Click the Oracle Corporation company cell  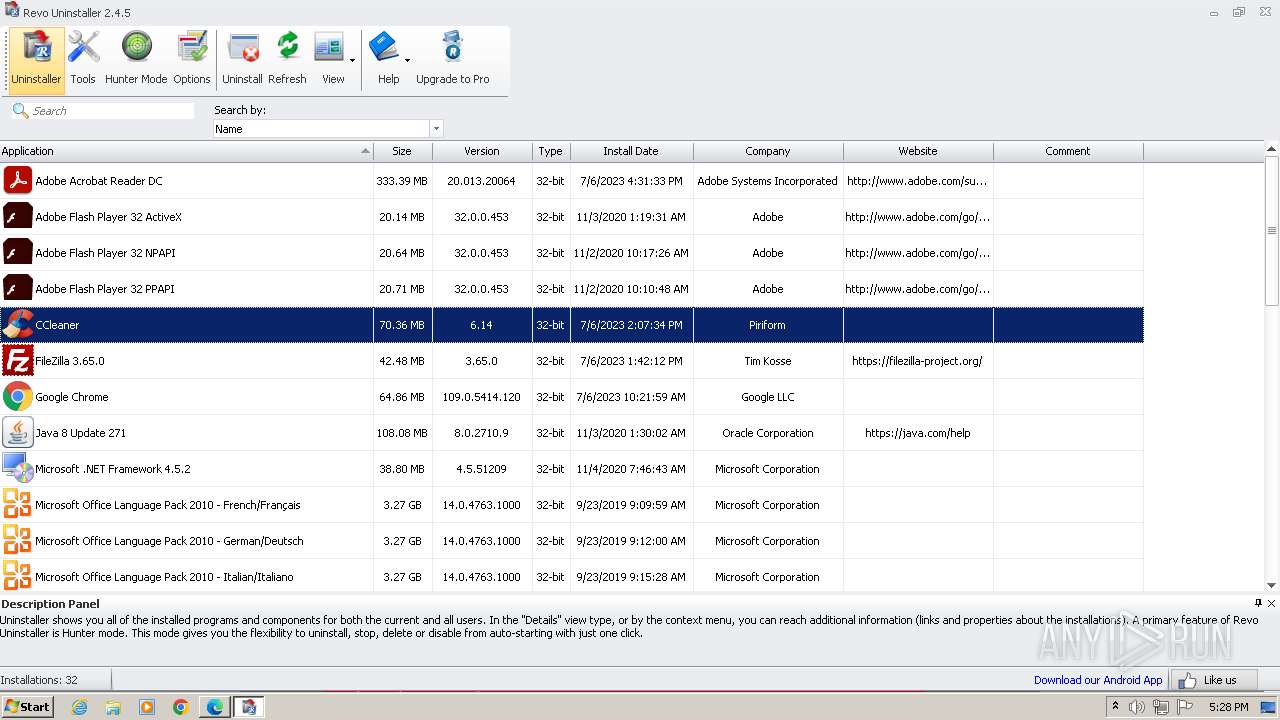click(x=768, y=433)
